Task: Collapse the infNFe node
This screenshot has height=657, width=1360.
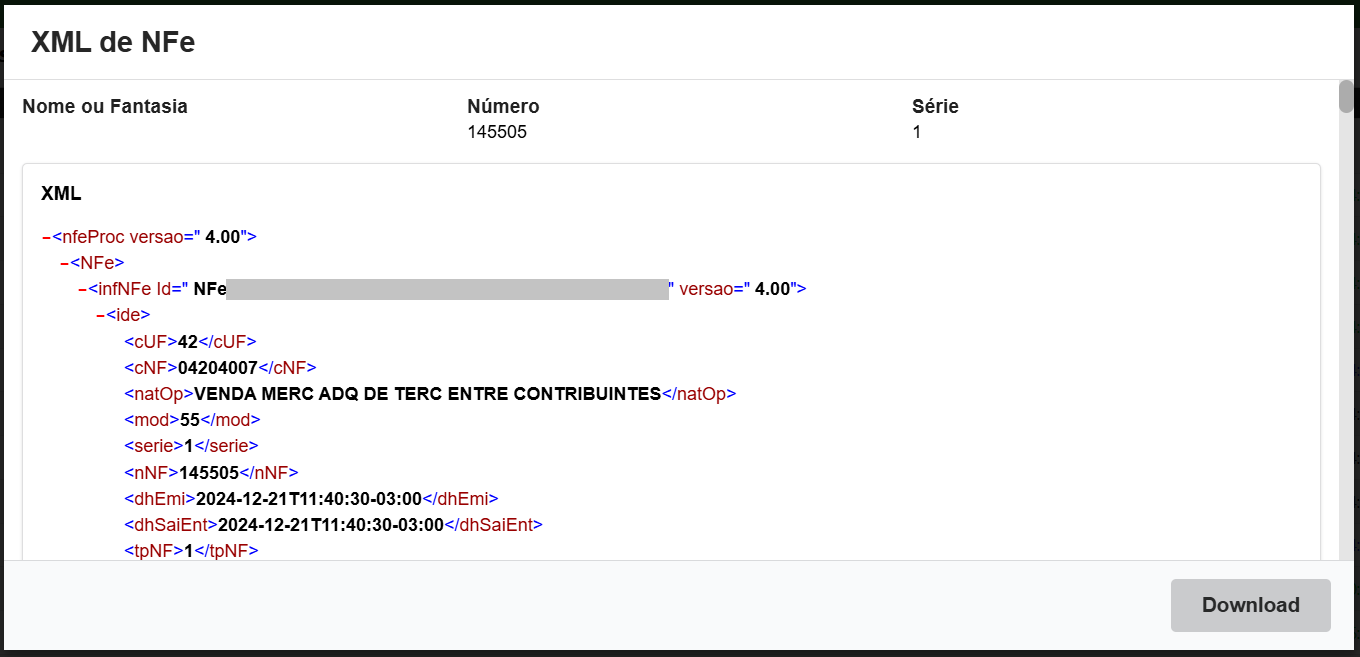Action: [x=82, y=289]
